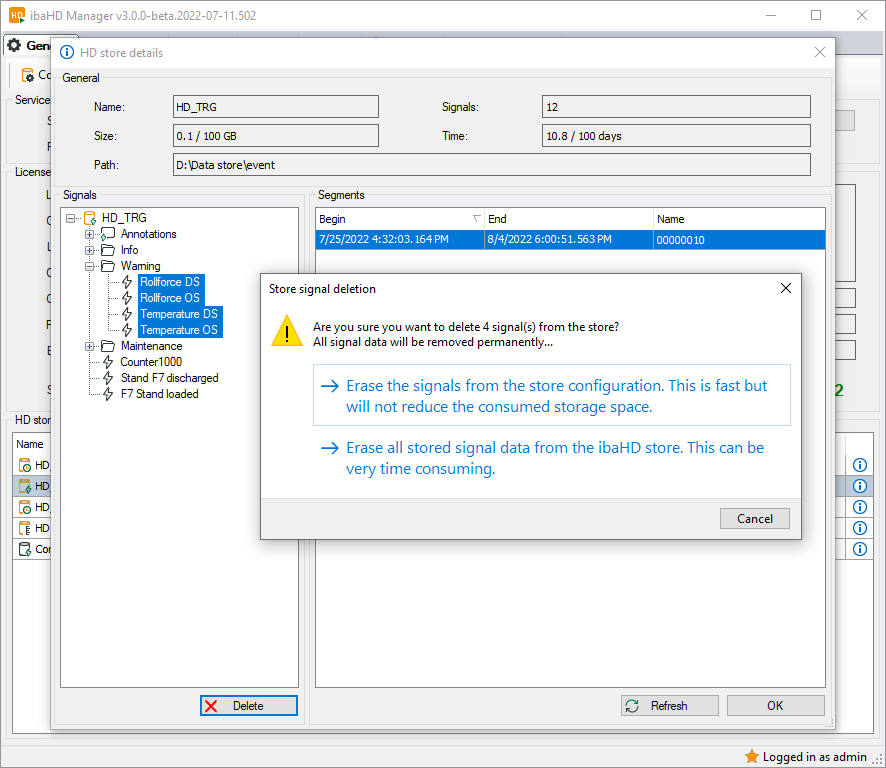The width and height of the screenshot is (886, 768).
Task: Click the red X icon on Delete button
Action: (x=211, y=706)
